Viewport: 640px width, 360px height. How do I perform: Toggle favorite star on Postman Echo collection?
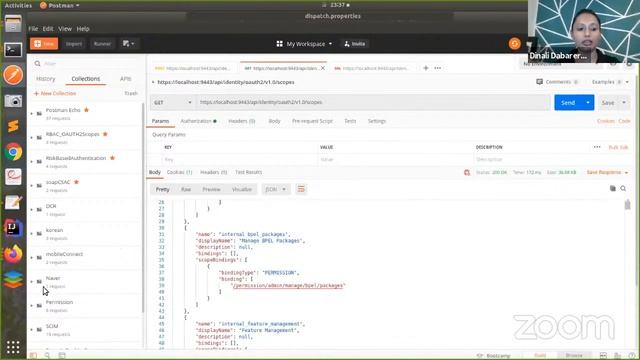coord(86,110)
